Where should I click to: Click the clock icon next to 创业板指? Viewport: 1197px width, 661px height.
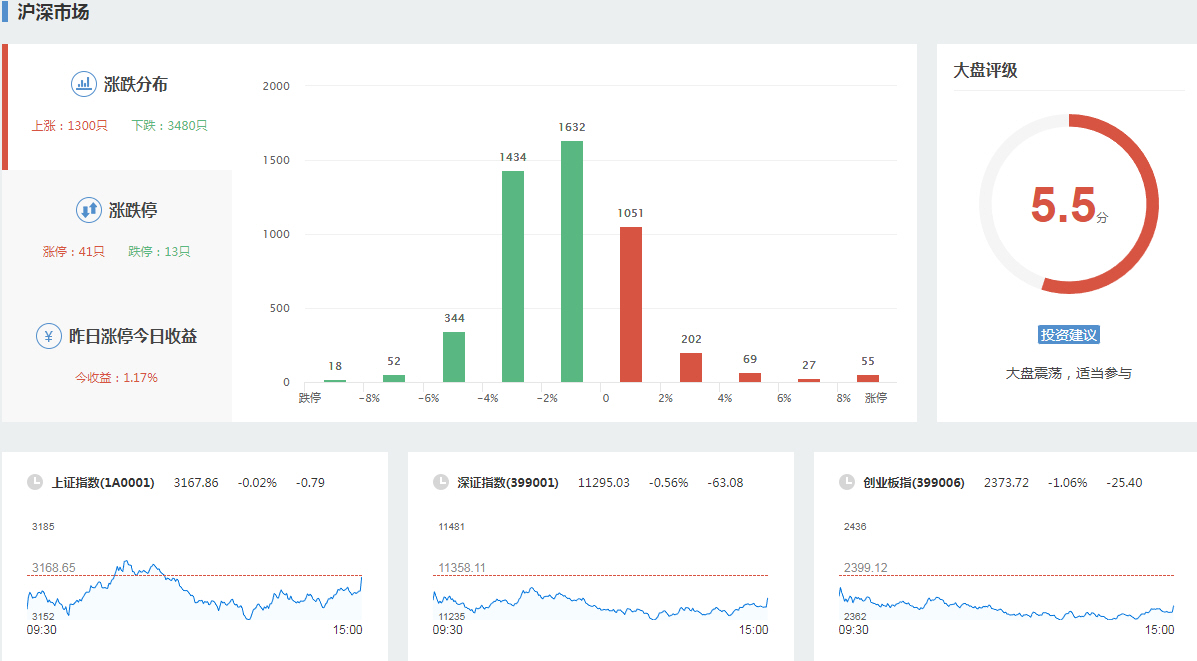coord(847,482)
